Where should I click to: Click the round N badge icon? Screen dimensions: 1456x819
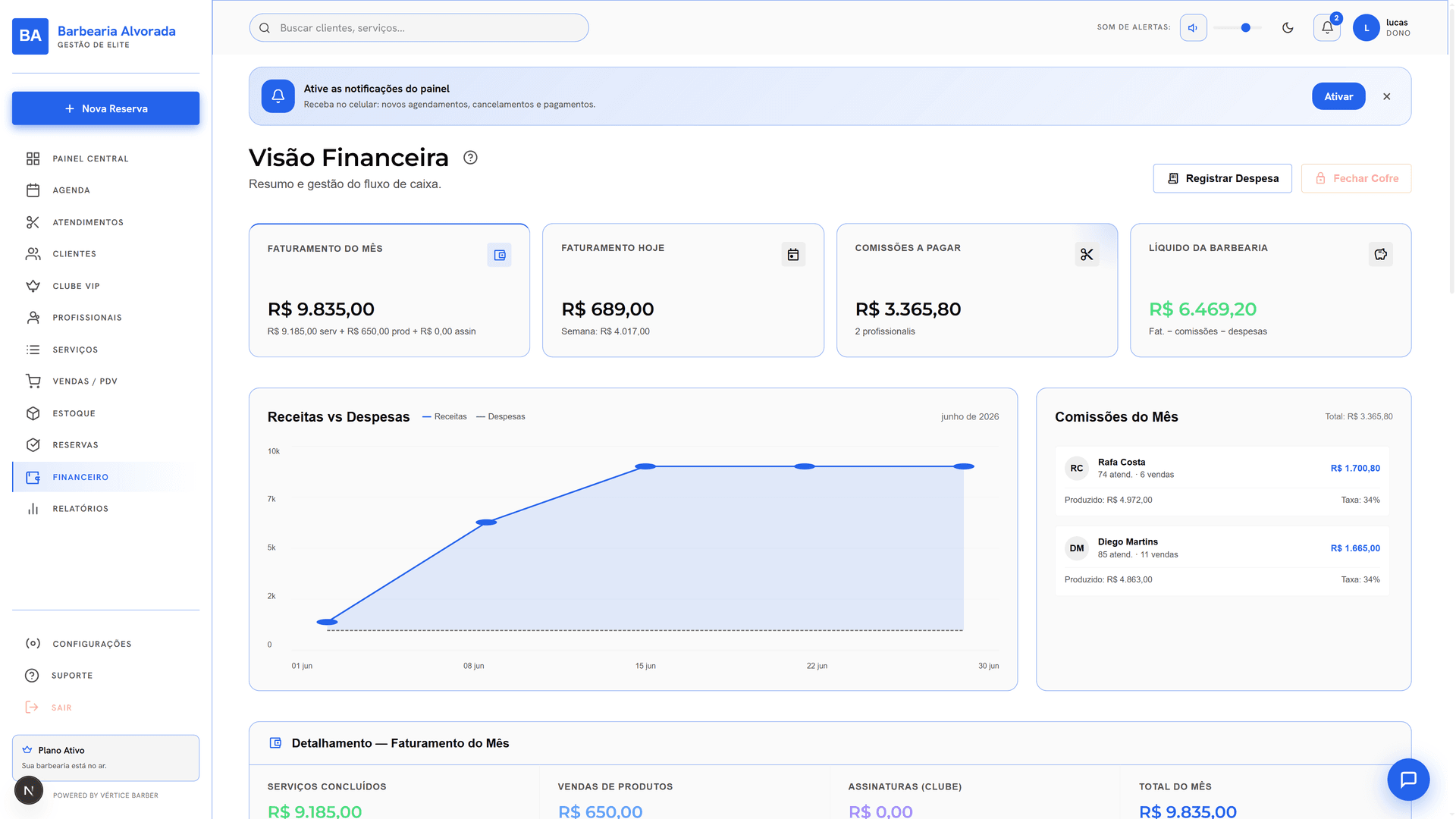click(29, 790)
